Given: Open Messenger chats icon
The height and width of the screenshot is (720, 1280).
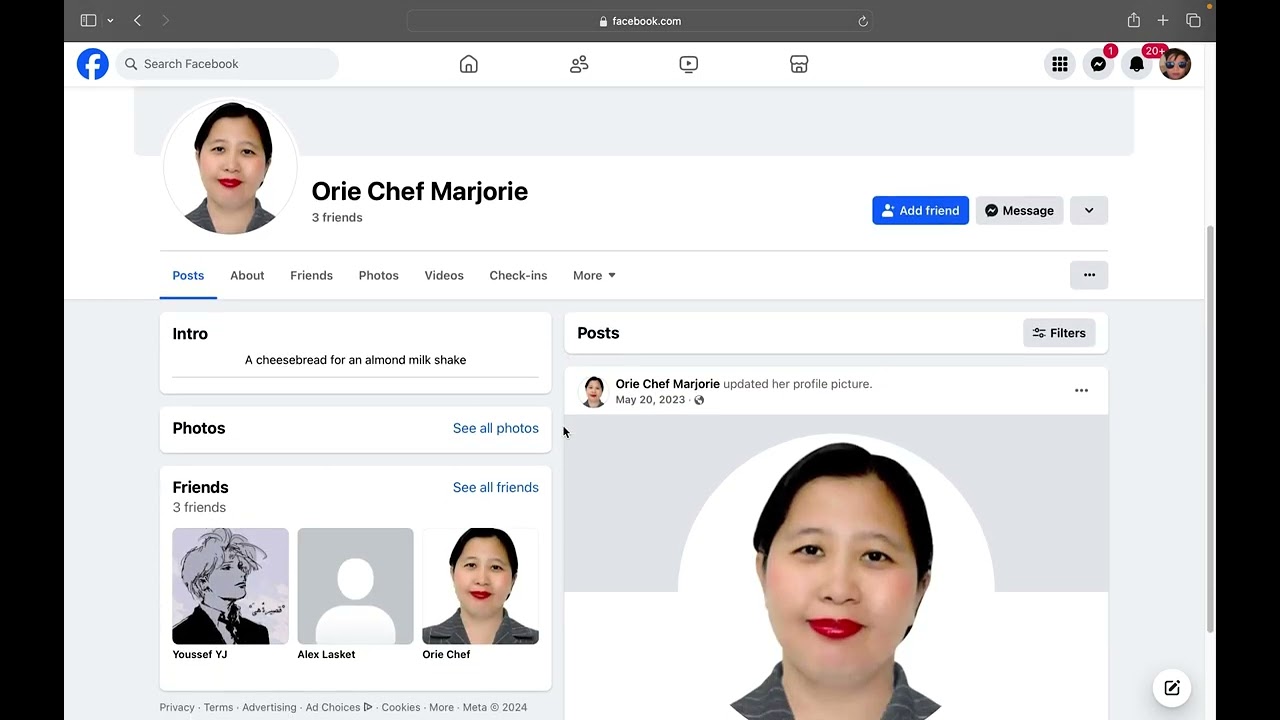Looking at the screenshot, I should coord(1098,64).
